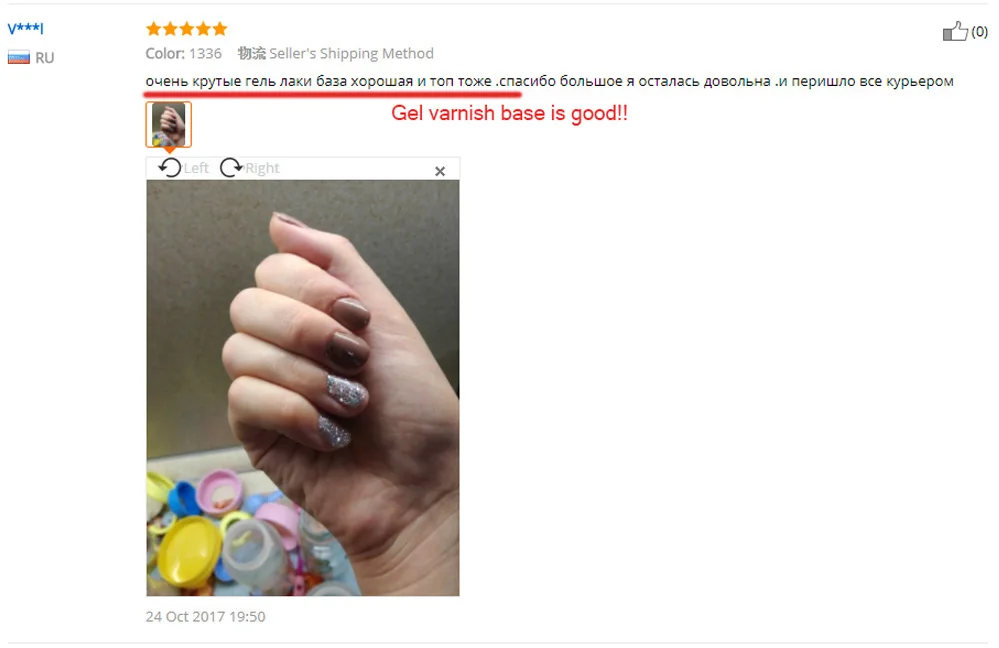Click the "Right" rotate label
999x648 pixels.
coord(262,168)
